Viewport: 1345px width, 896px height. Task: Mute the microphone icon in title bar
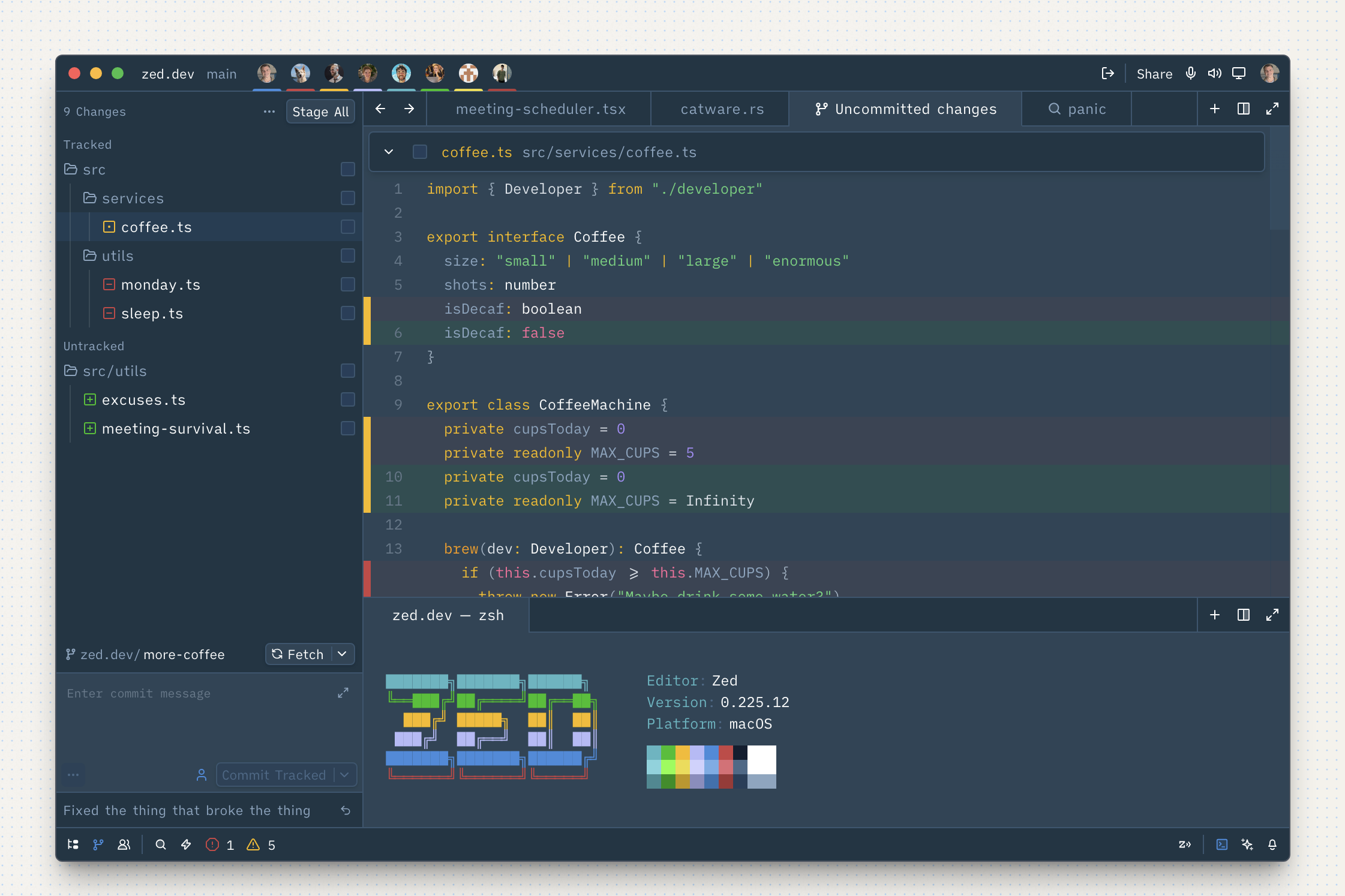1191,73
